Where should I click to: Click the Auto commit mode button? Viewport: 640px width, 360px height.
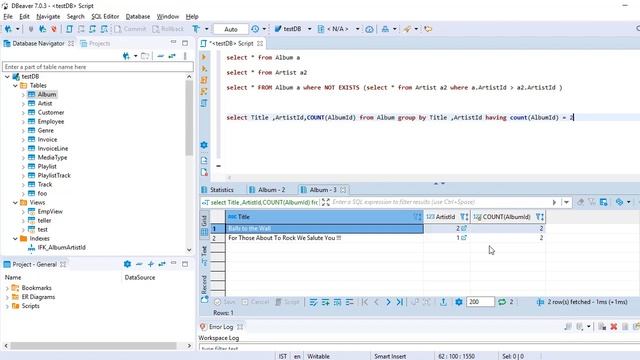tap(231, 29)
